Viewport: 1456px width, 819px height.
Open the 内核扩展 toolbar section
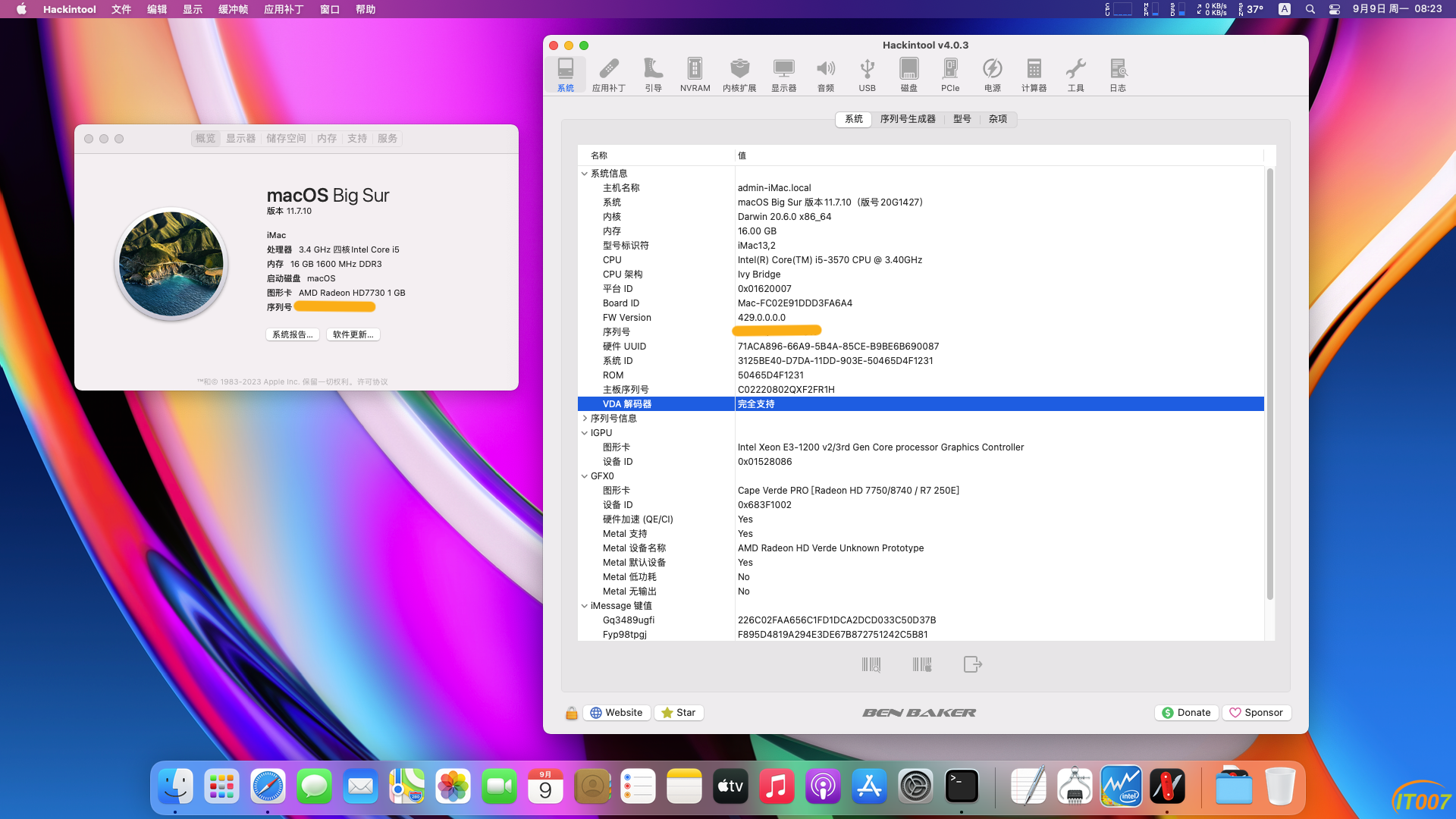[x=739, y=74]
